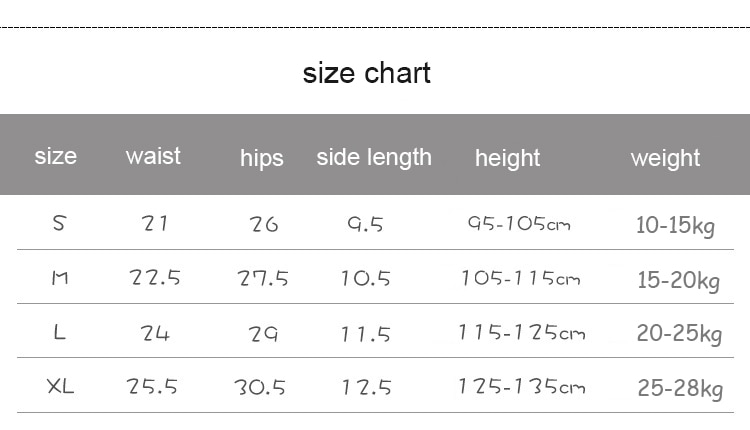The height and width of the screenshot is (430, 750).
Task: Select the size M row label
Action: tap(60, 277)
